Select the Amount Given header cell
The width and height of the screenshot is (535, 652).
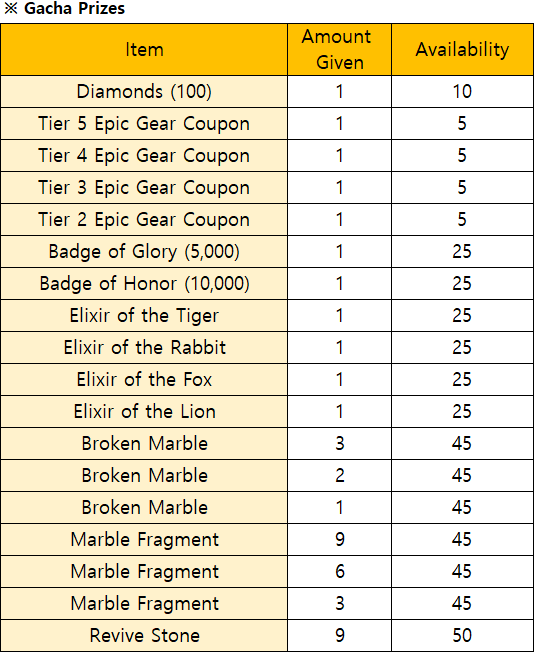click(x=339, y=49)
